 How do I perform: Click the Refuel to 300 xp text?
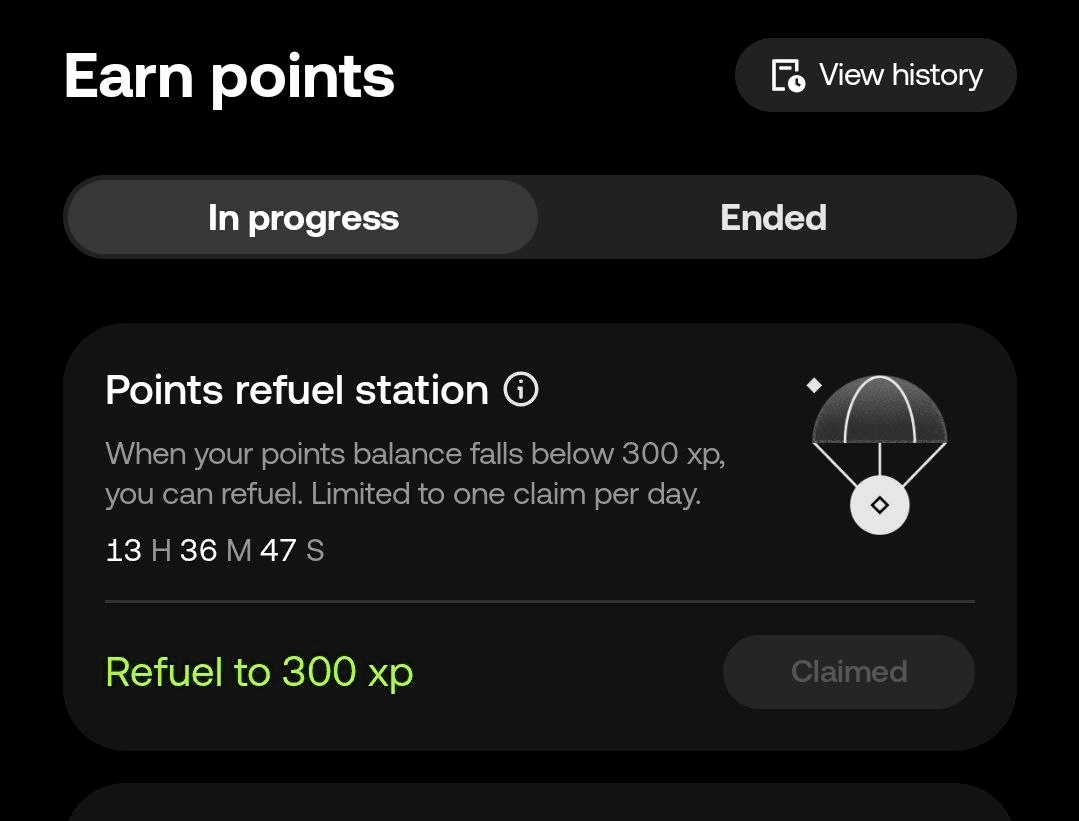pyautogui.click(x=259, y=672)
